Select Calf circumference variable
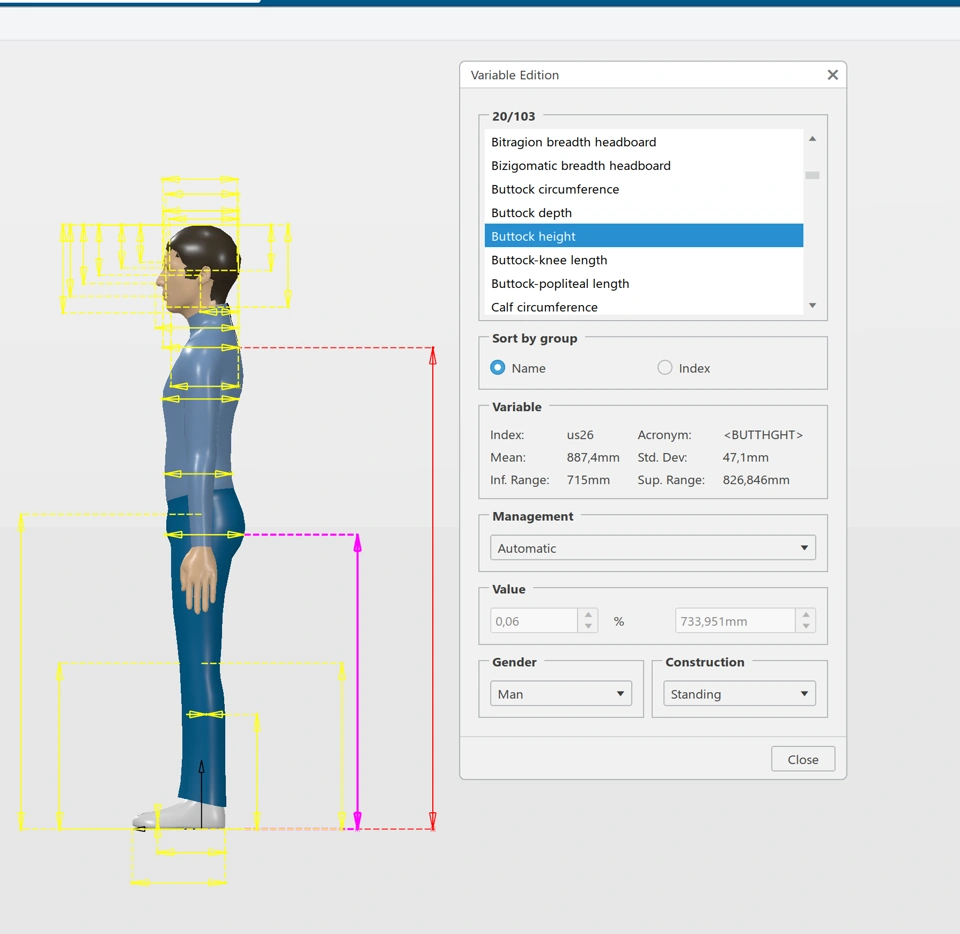 pos(643,306)
